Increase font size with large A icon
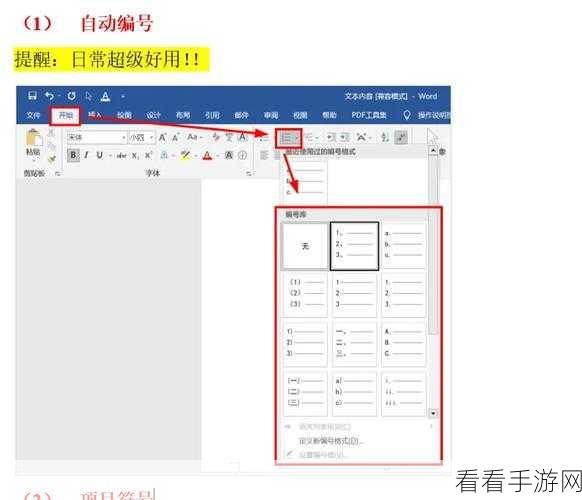This screenshot has height=500, width=582. (162, 137)
